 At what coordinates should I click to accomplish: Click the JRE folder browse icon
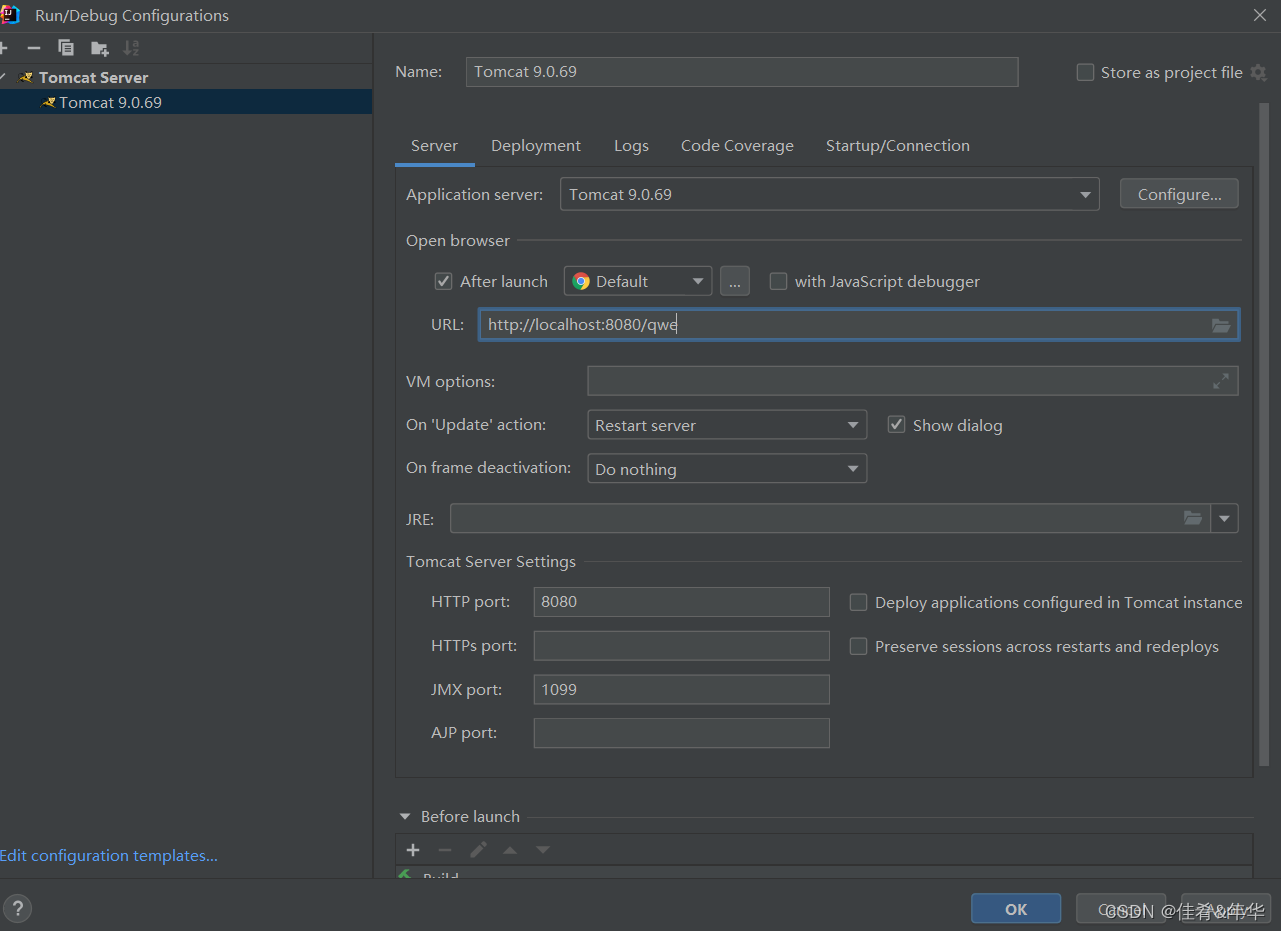pyautogui.click(x=1192, y=518)
